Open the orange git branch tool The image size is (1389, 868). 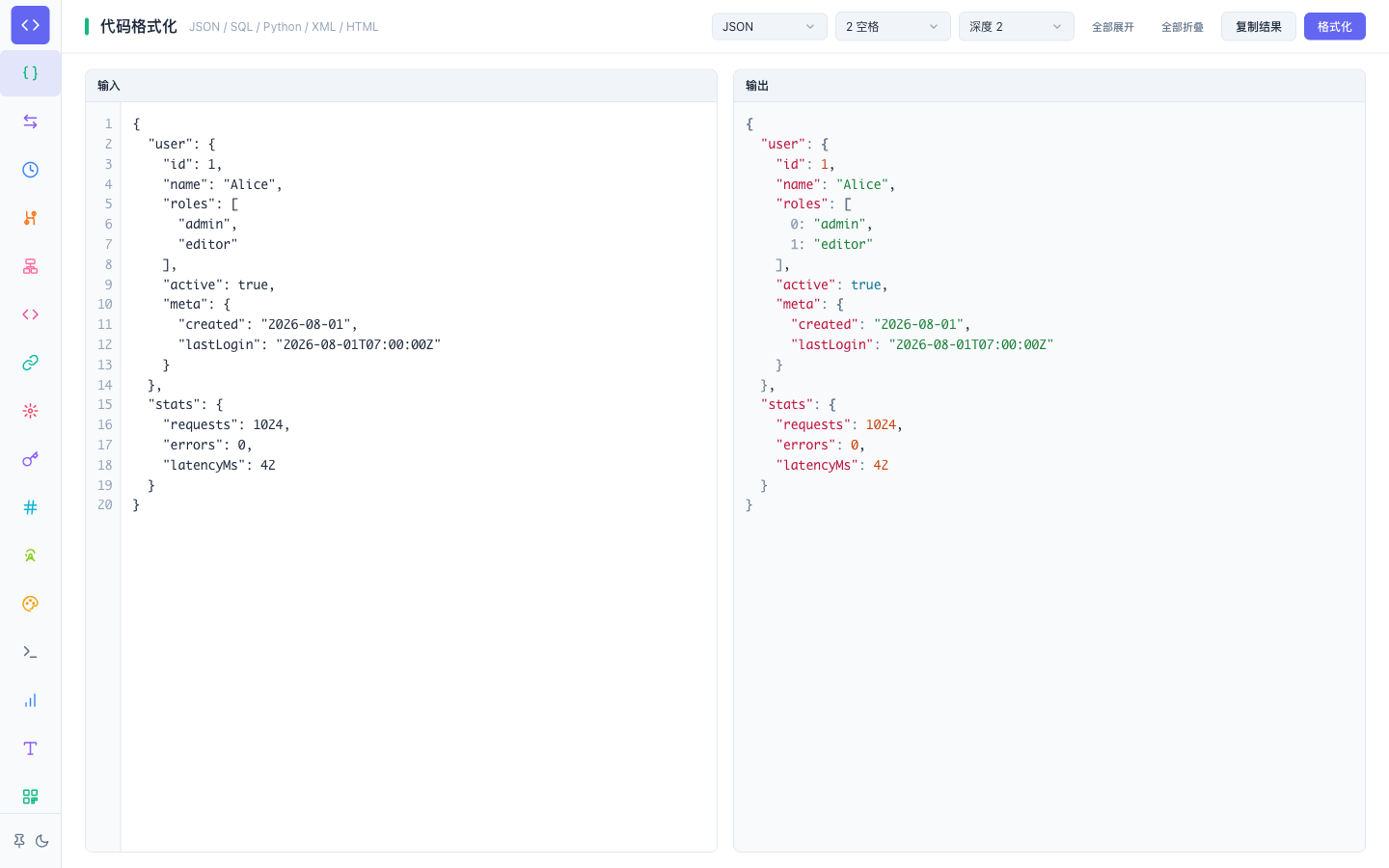30,218
